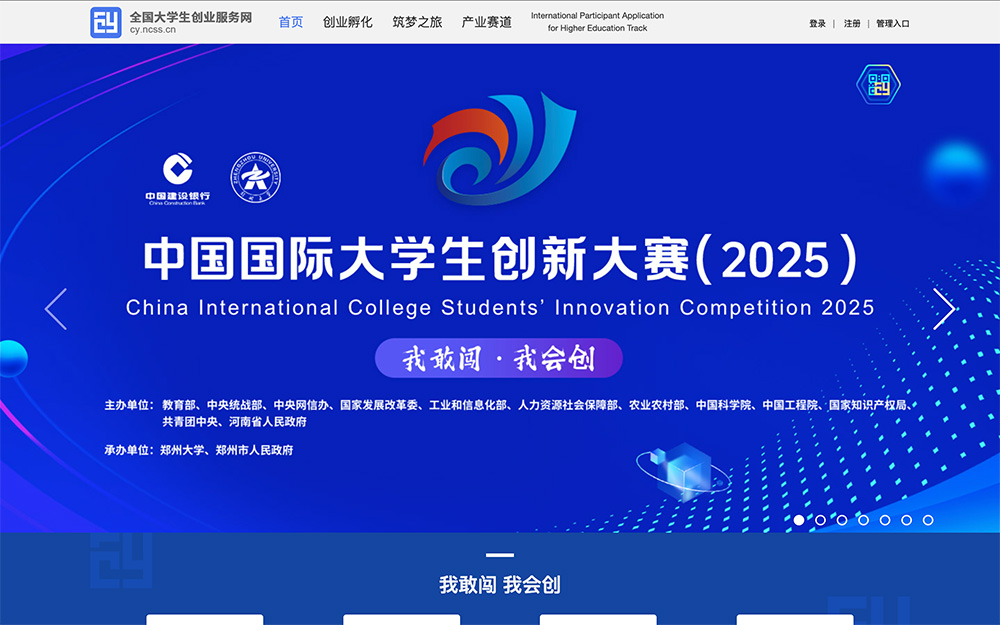Select the seventh carousel indicator dot
The width and height of the screenshot is (1000, 625).
coord(928,520)
